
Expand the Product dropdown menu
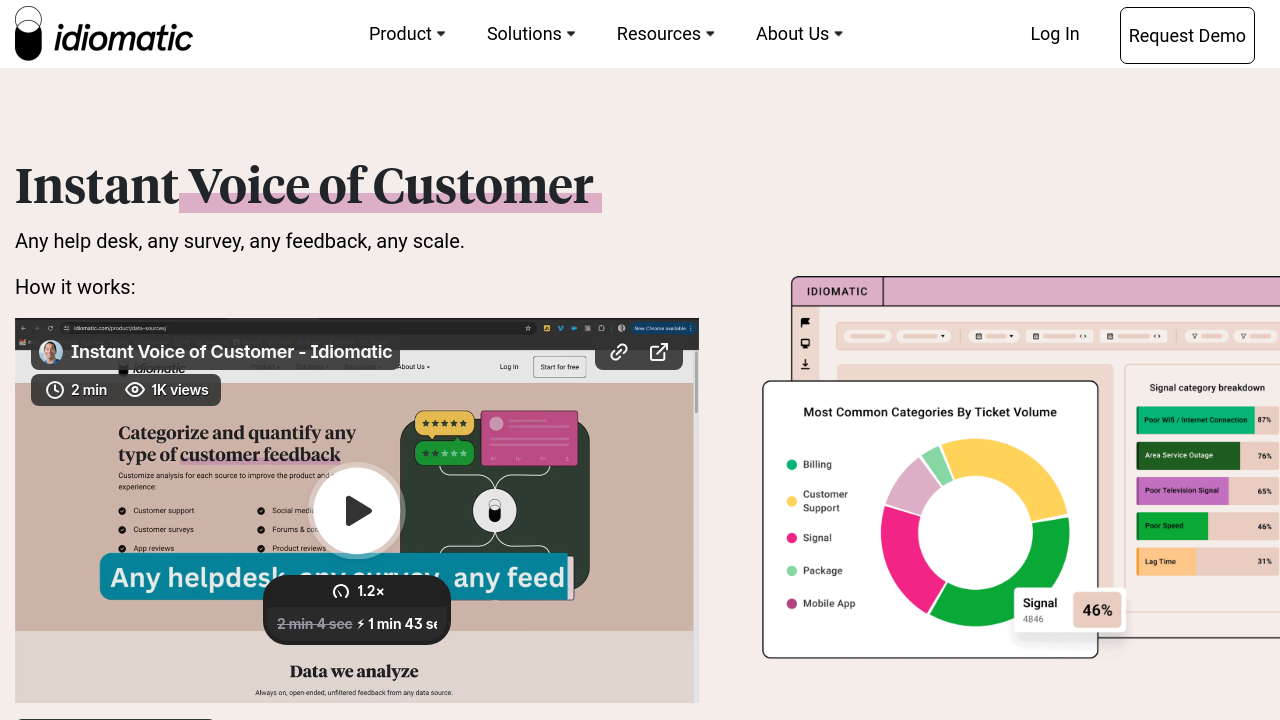407,34
